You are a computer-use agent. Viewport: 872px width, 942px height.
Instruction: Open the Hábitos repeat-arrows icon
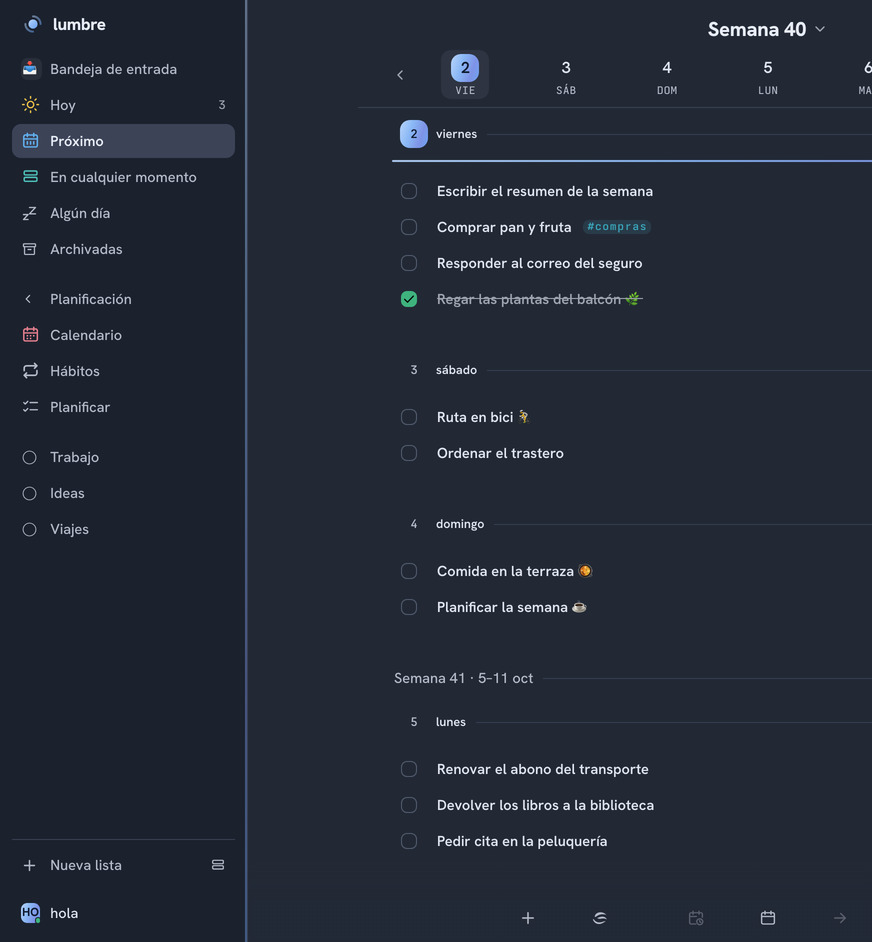point(30,371)
